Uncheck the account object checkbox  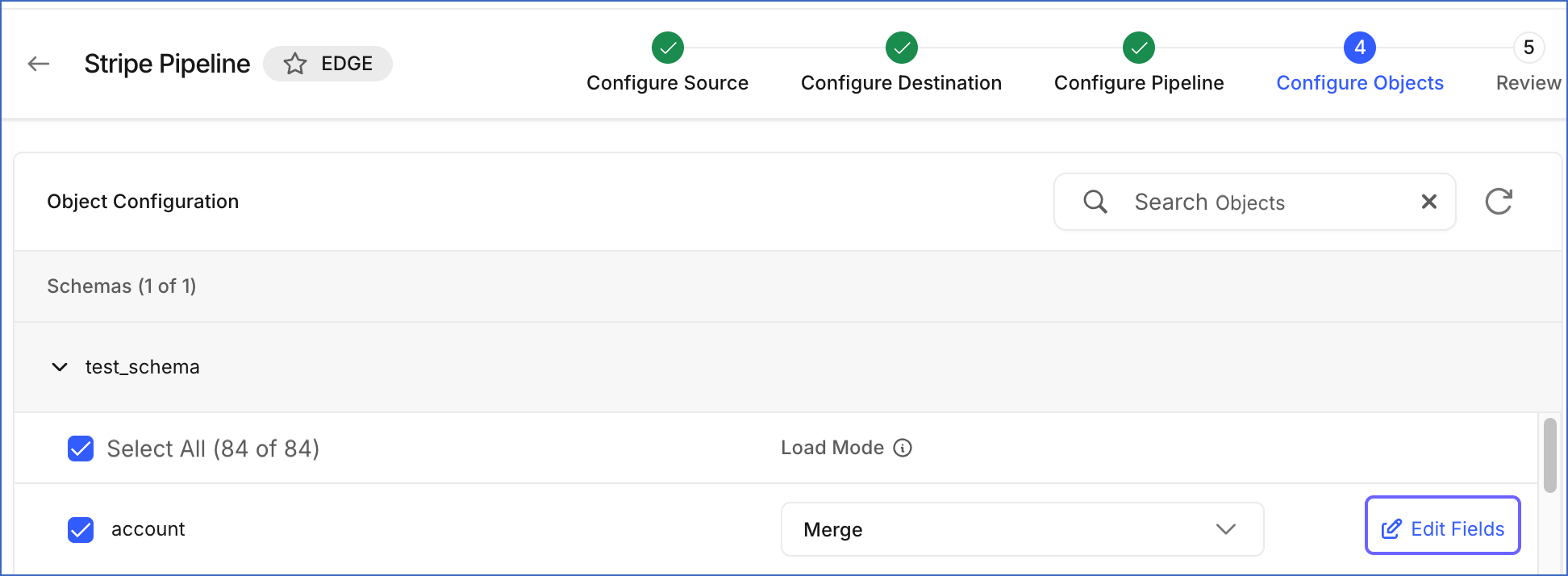point(81,530)
